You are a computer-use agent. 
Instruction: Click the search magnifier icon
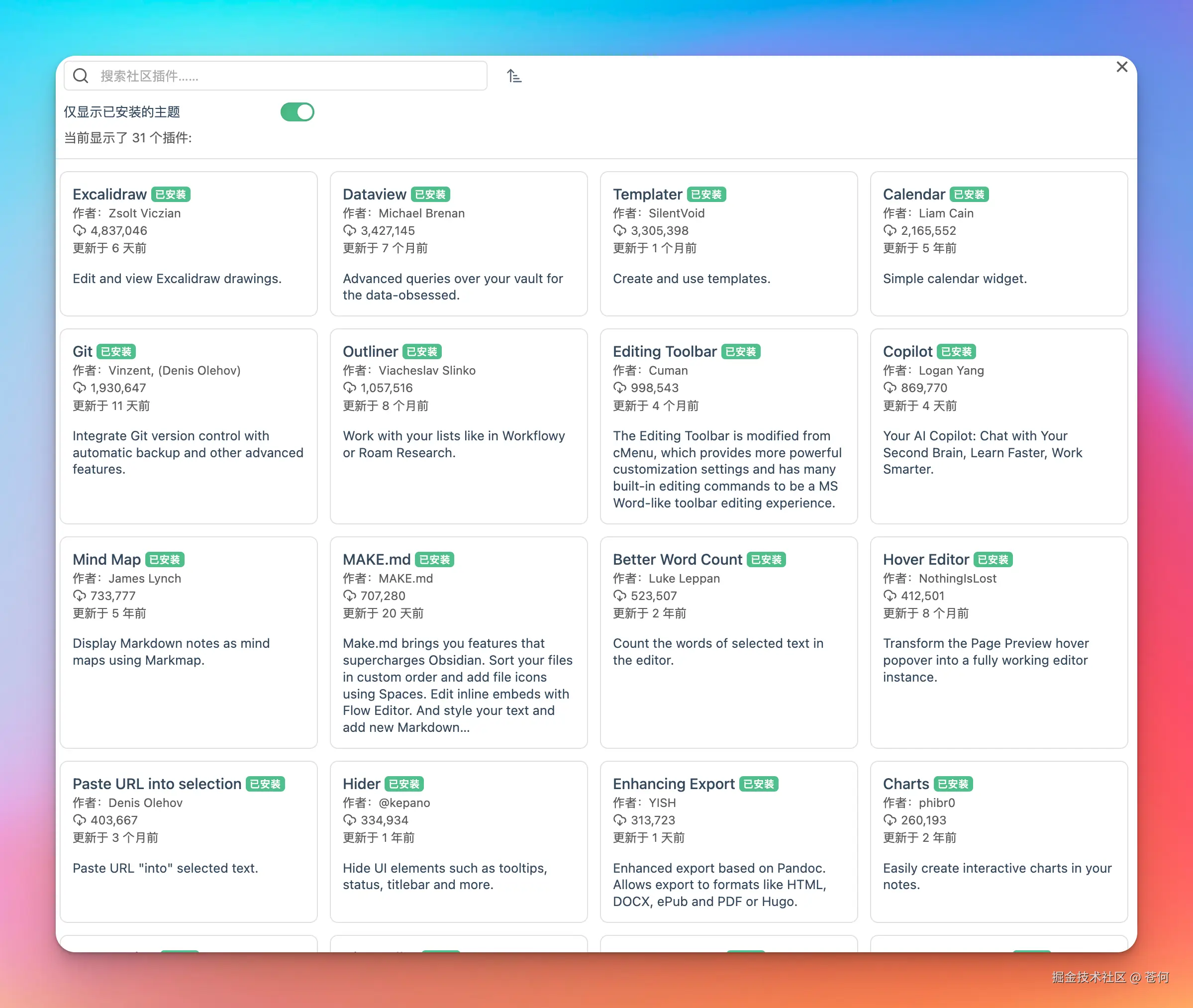(81, 76)
